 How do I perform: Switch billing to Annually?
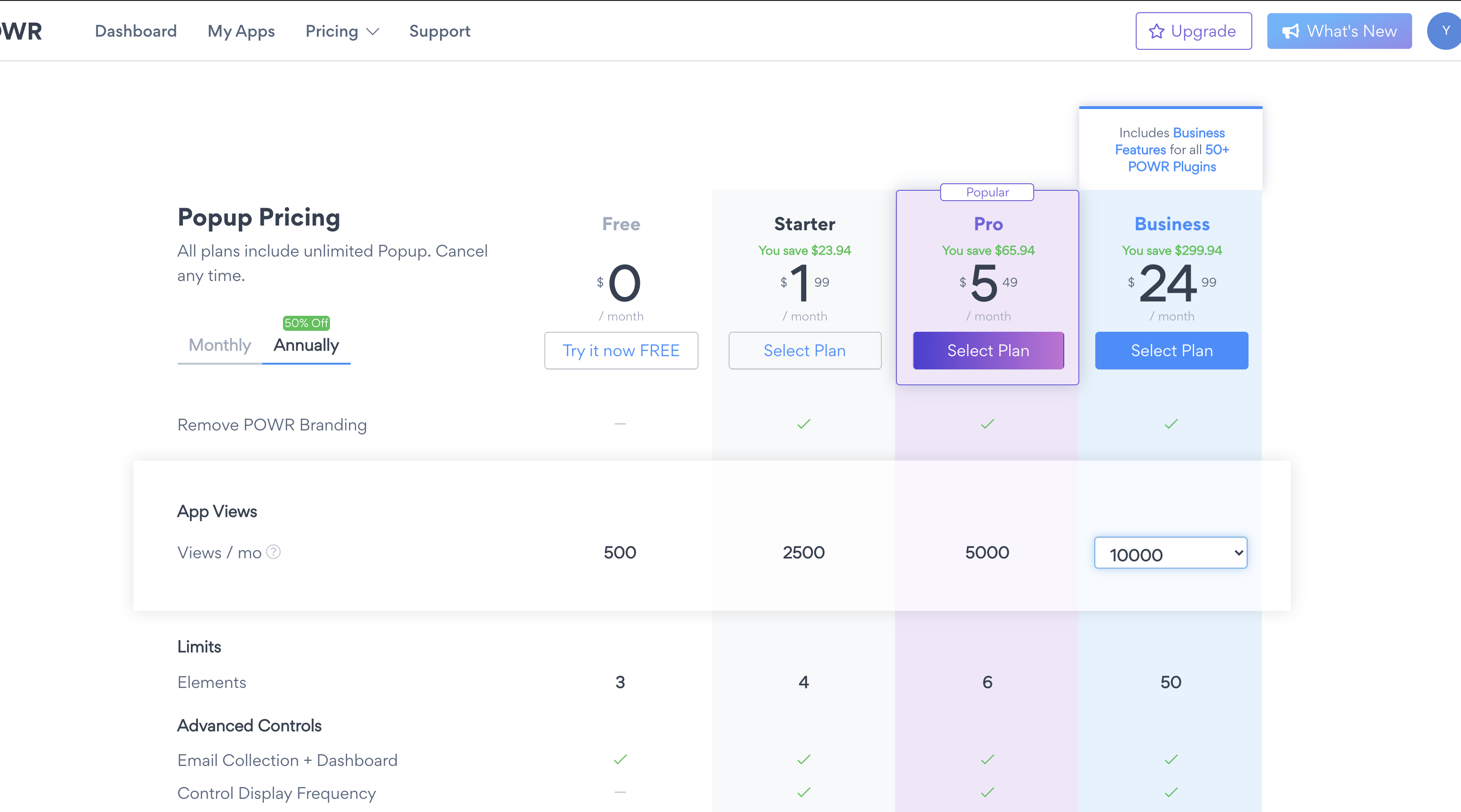(x=306, y=345)
